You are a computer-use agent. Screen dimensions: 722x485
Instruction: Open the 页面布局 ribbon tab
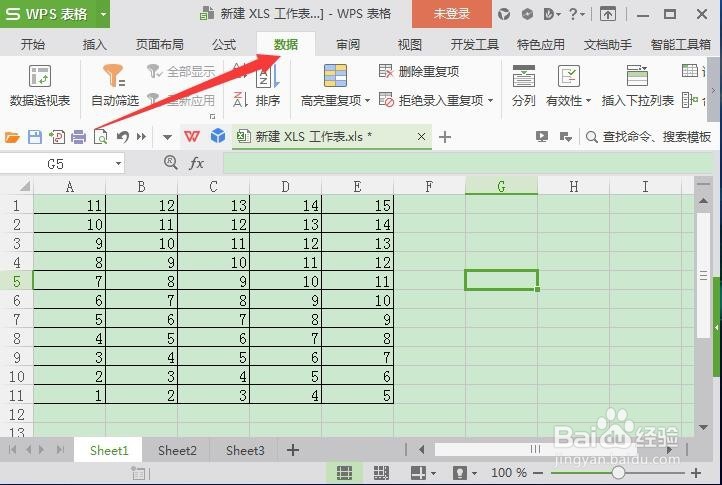pos(159,44)
